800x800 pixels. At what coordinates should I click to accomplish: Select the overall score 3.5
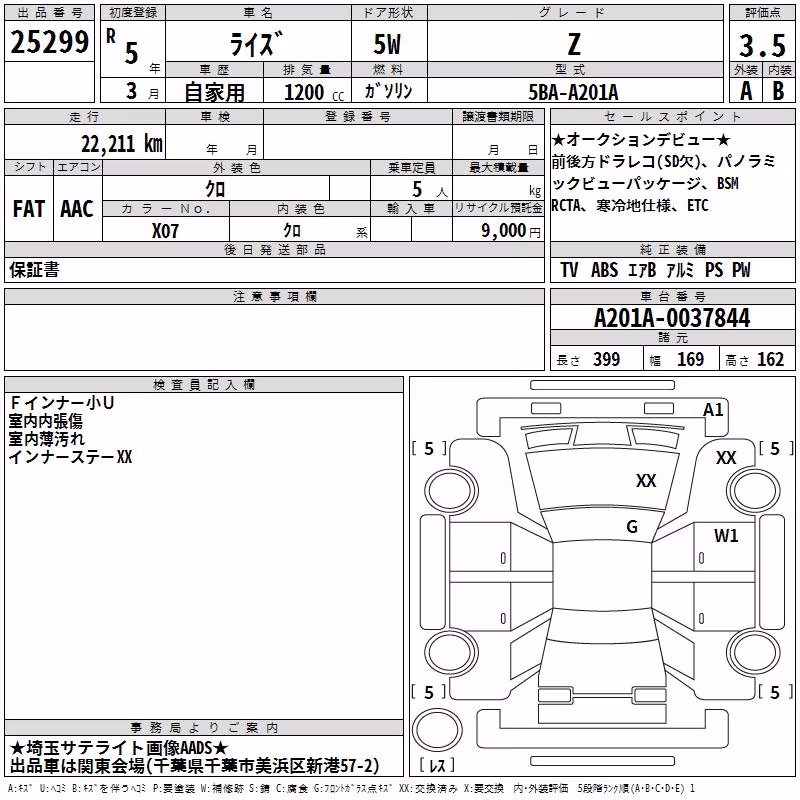click(x=762, y=45)
